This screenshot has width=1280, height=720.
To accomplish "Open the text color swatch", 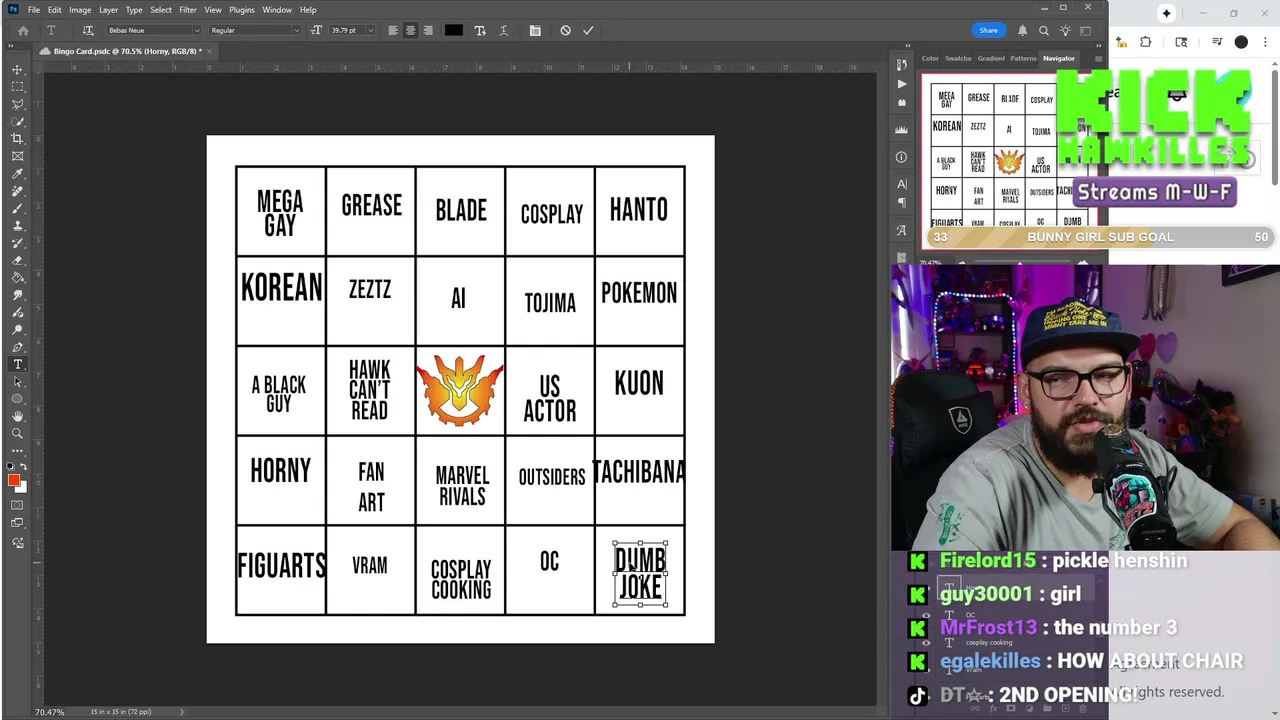I will click(x=454, y=30).
